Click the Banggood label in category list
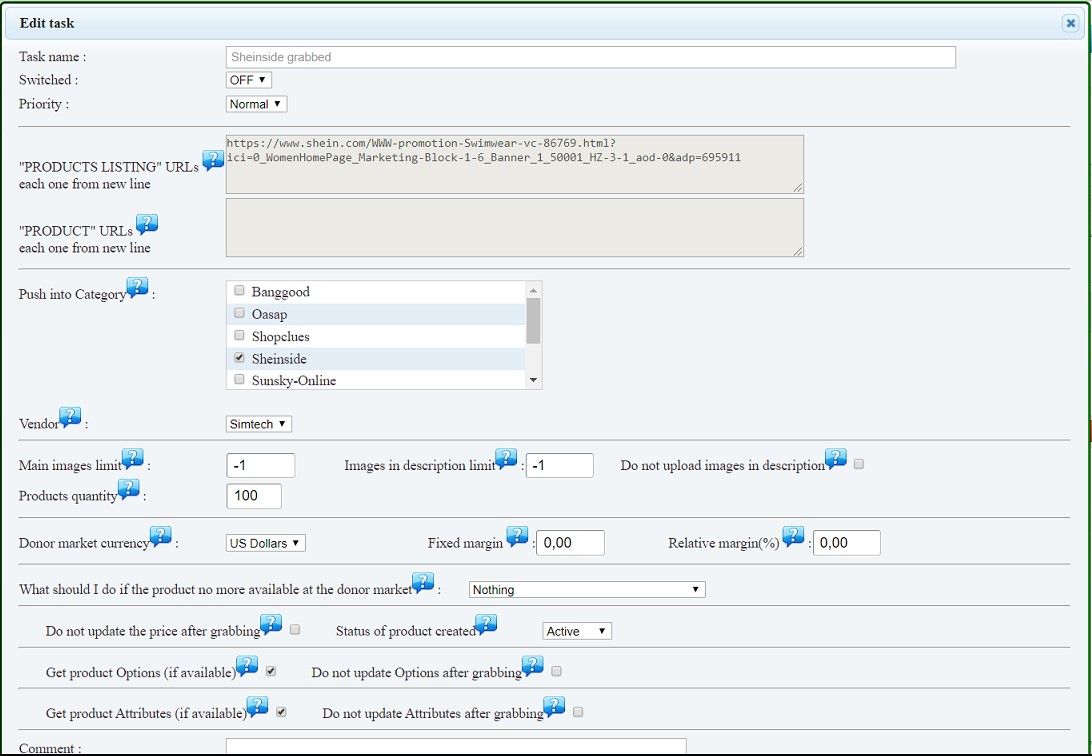Image resolution: width=1092 pixels, height=756 pixels. coord(281,292)
